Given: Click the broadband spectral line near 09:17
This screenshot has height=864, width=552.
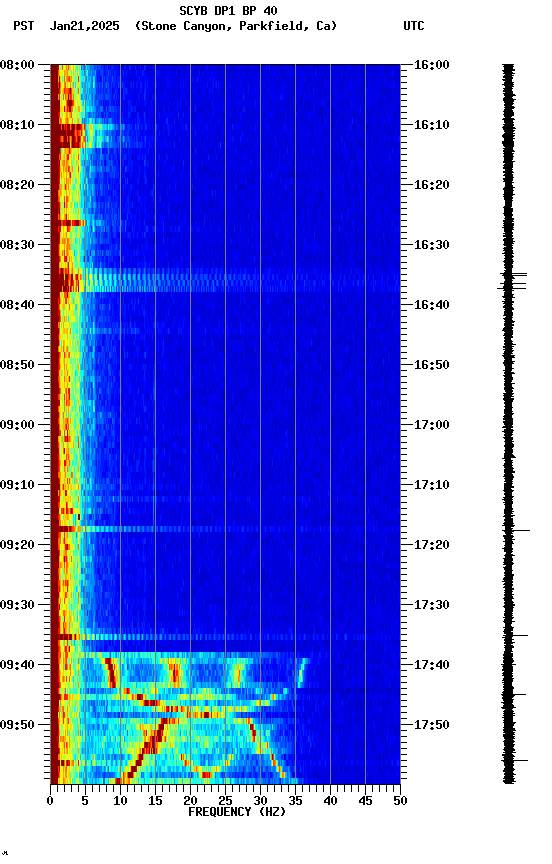Looking at the screenshot, I should (225, 529).
